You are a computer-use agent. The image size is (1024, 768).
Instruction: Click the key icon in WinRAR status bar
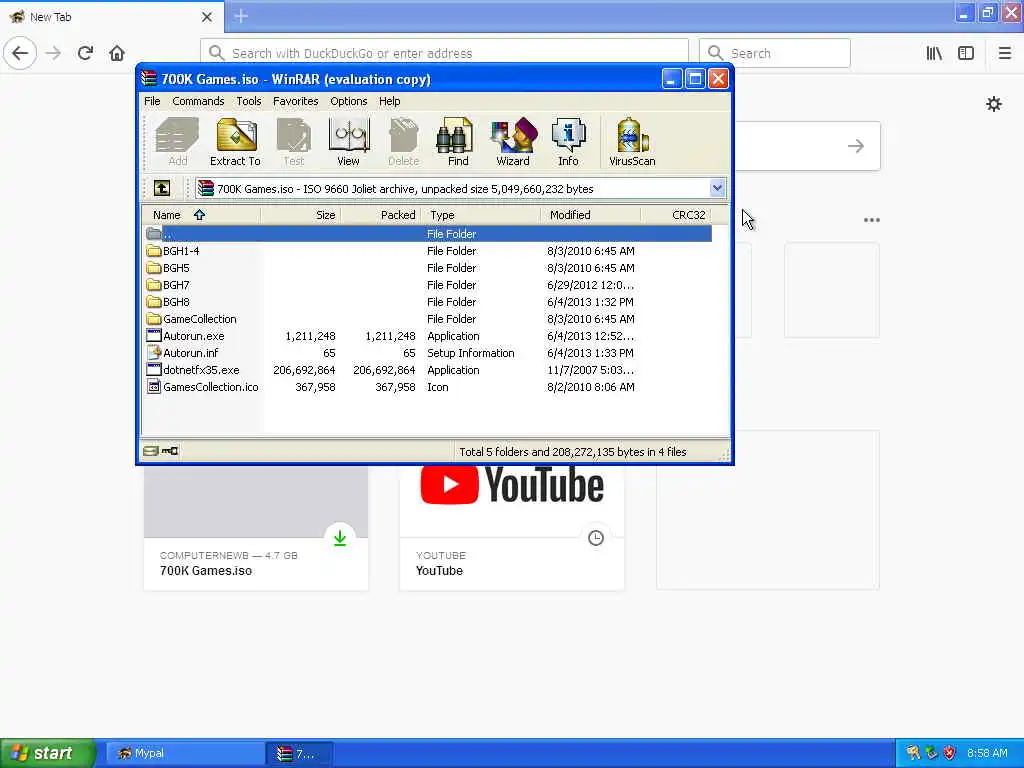coord(170,451)
